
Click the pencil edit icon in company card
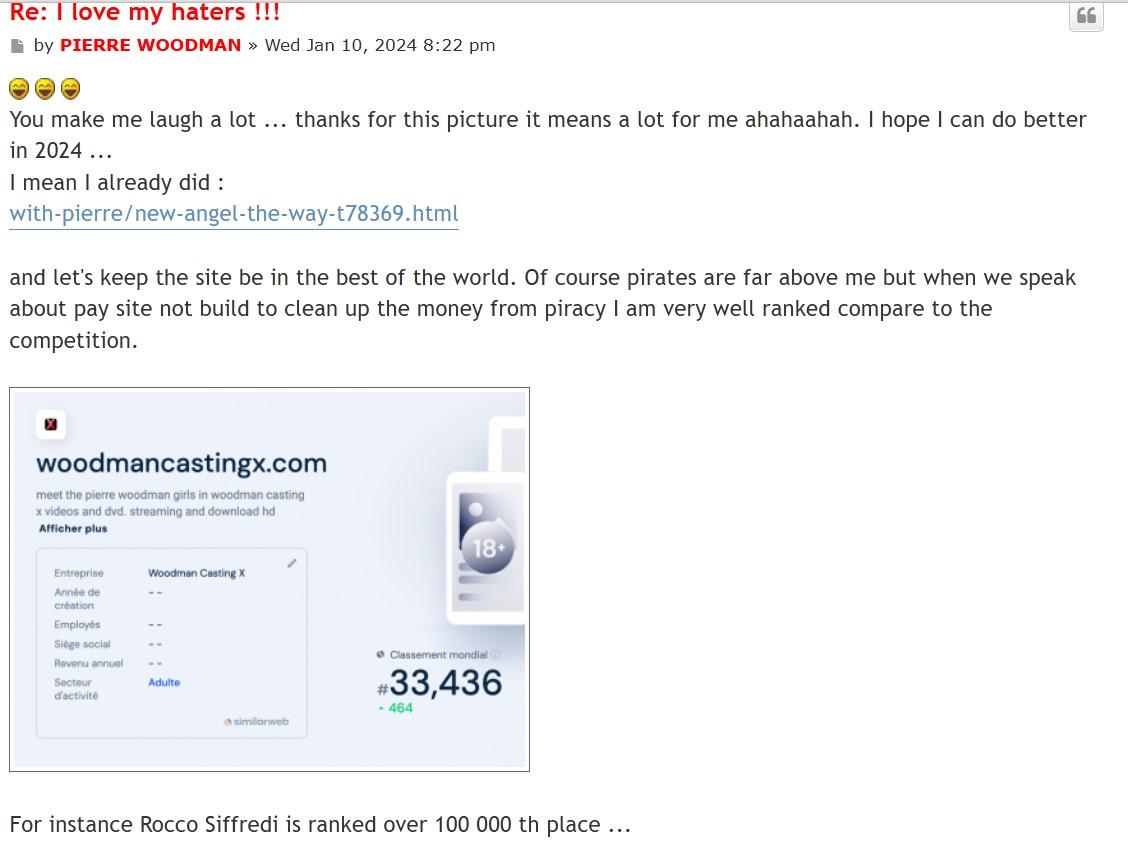pyautogui.click(x=291, y=563)
